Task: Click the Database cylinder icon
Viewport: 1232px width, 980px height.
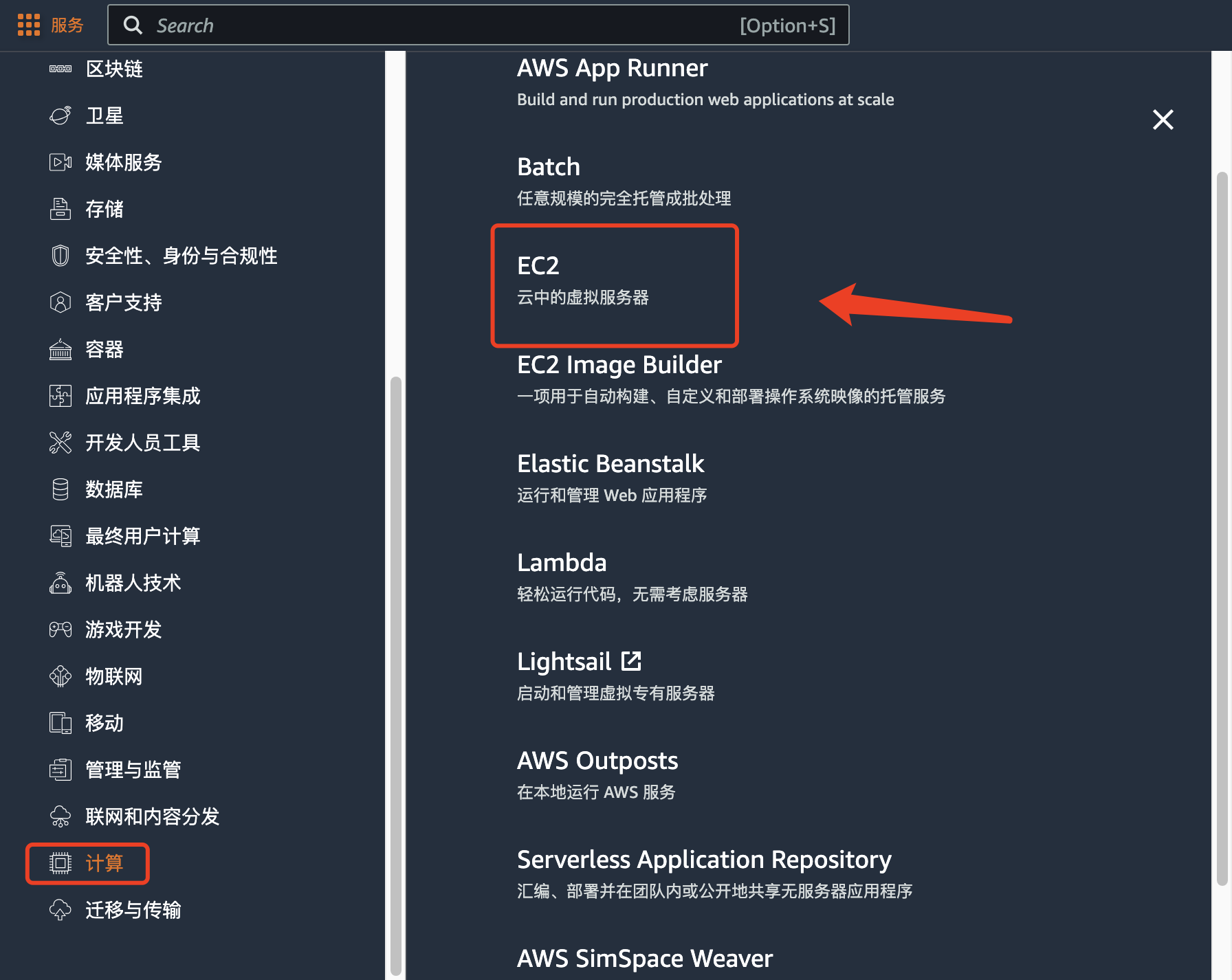Action: [60, 489]
